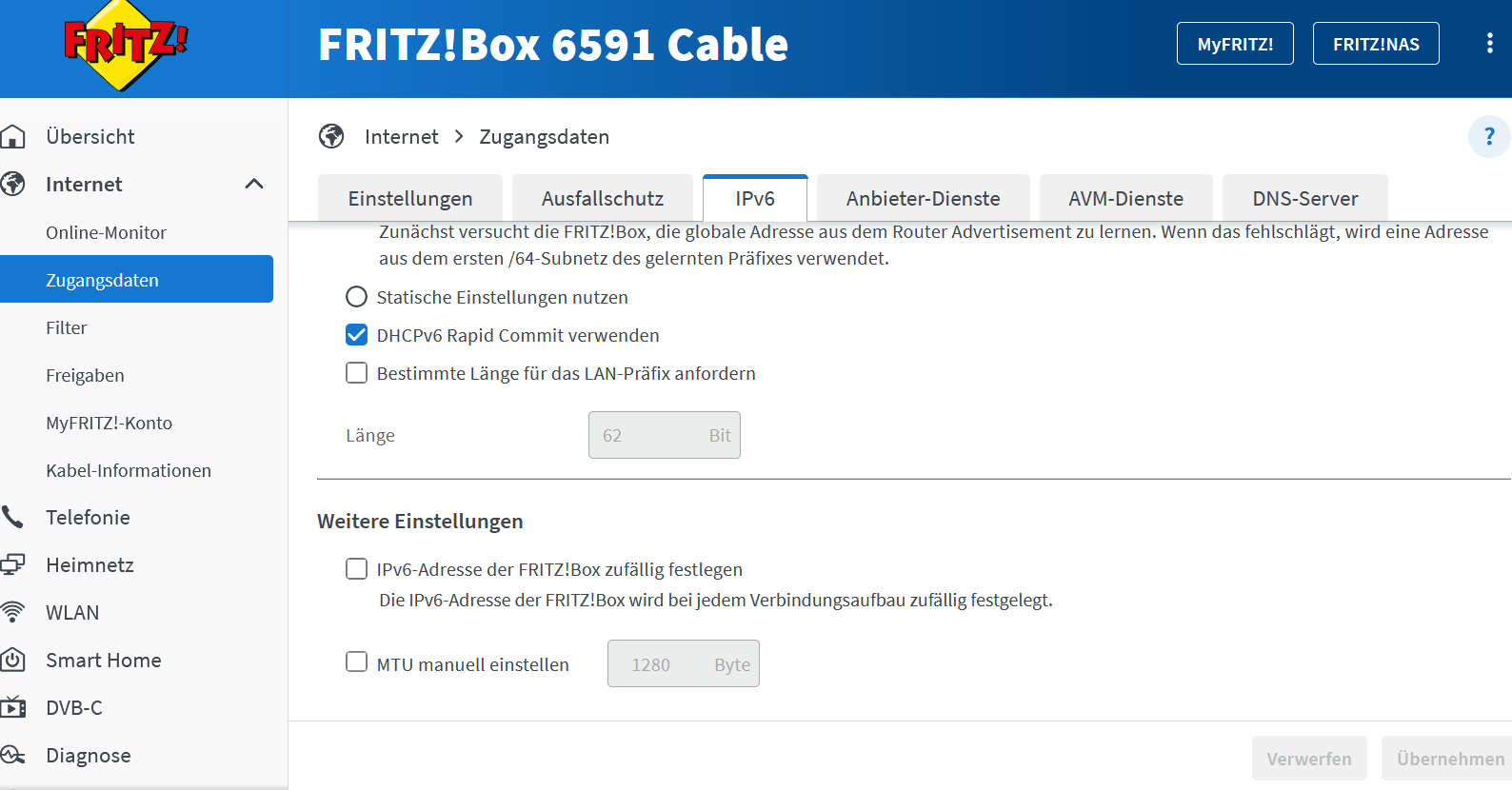The image size is (1512, 790).
Task: Open Kabel-Informationen in the sidebar
Action: coord(129,470)
